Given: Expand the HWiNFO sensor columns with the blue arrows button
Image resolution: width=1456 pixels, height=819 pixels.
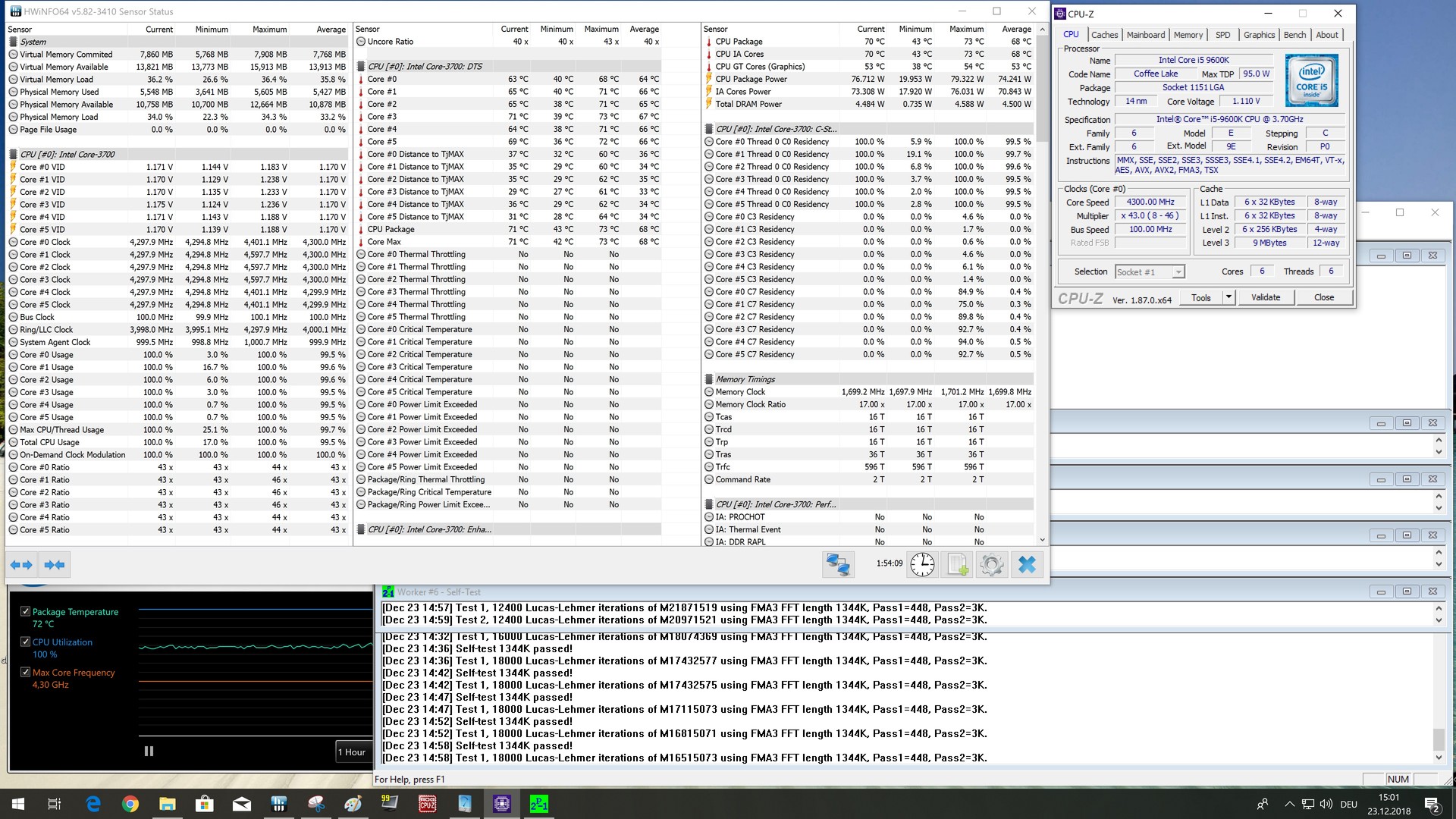Looking at the screenshot, I should pos(21,564).
